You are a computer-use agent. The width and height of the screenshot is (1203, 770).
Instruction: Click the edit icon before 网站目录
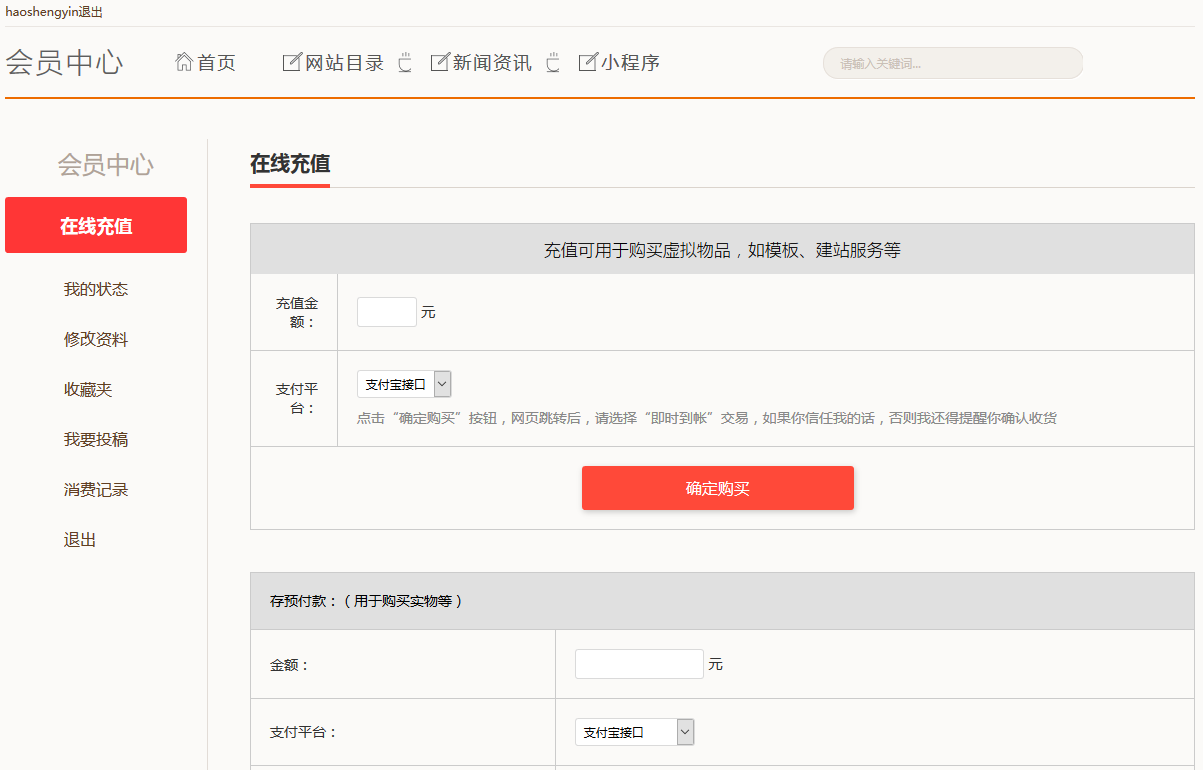click(292, 62)
